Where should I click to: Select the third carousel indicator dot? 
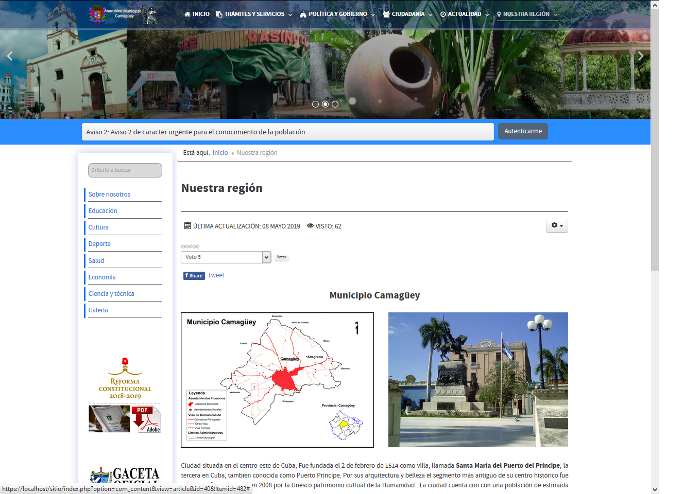pos(335,104)
